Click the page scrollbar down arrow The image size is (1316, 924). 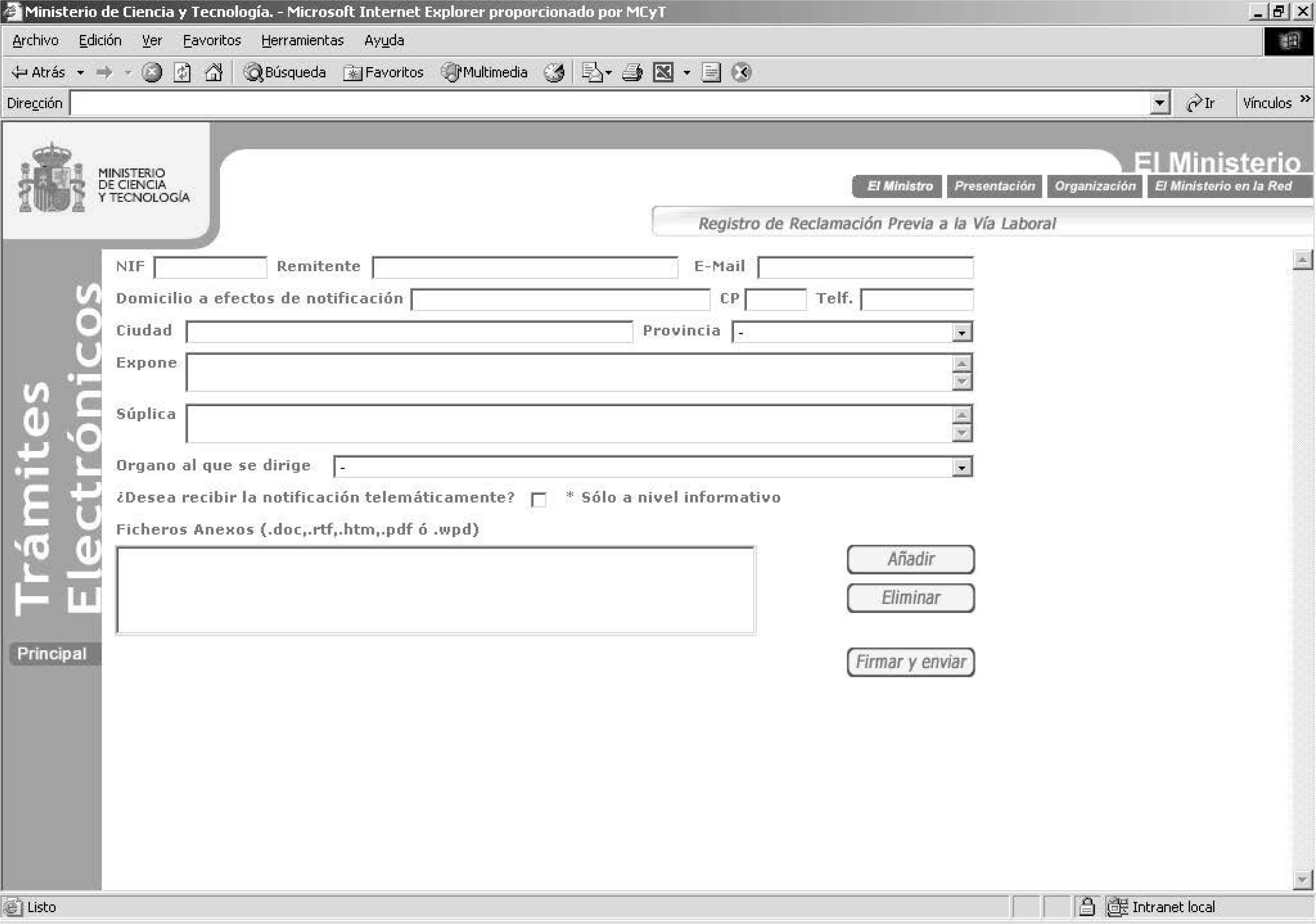coord(1302,880)
